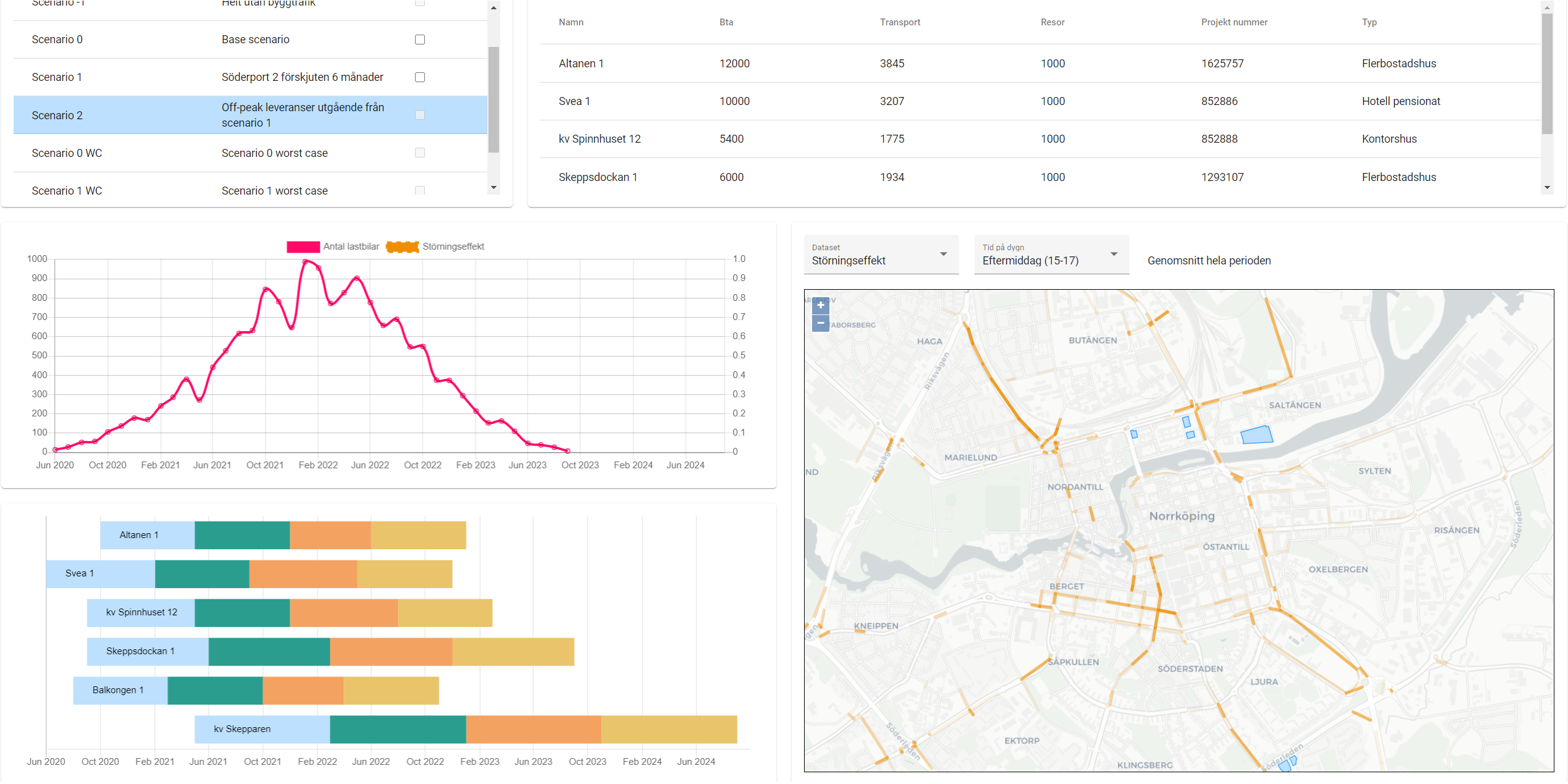Click the Genomsnitt hela perioden label
The image size is (1568, 784).
pos(1209,261)
